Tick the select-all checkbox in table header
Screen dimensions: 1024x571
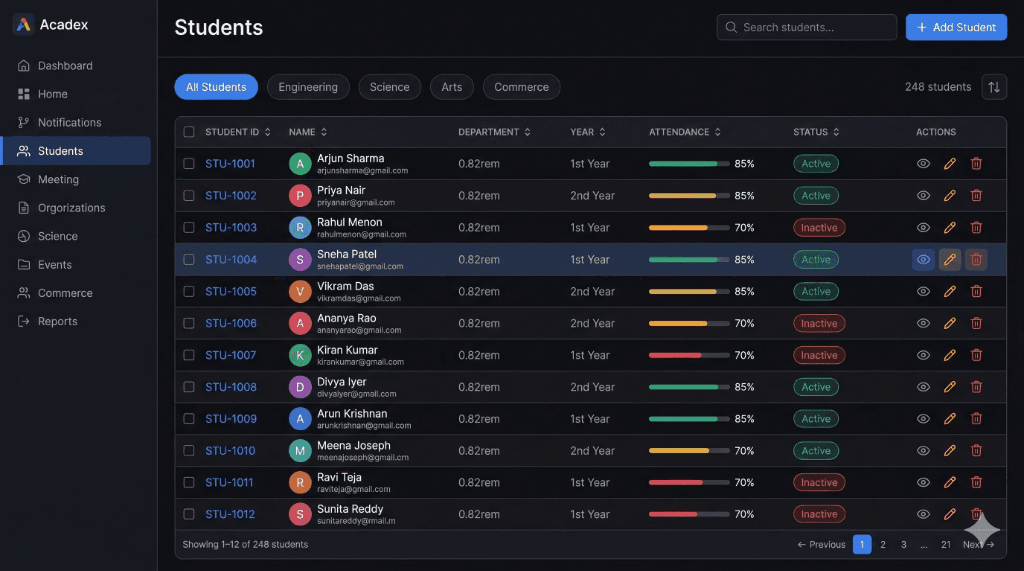[x=189, y=132]
